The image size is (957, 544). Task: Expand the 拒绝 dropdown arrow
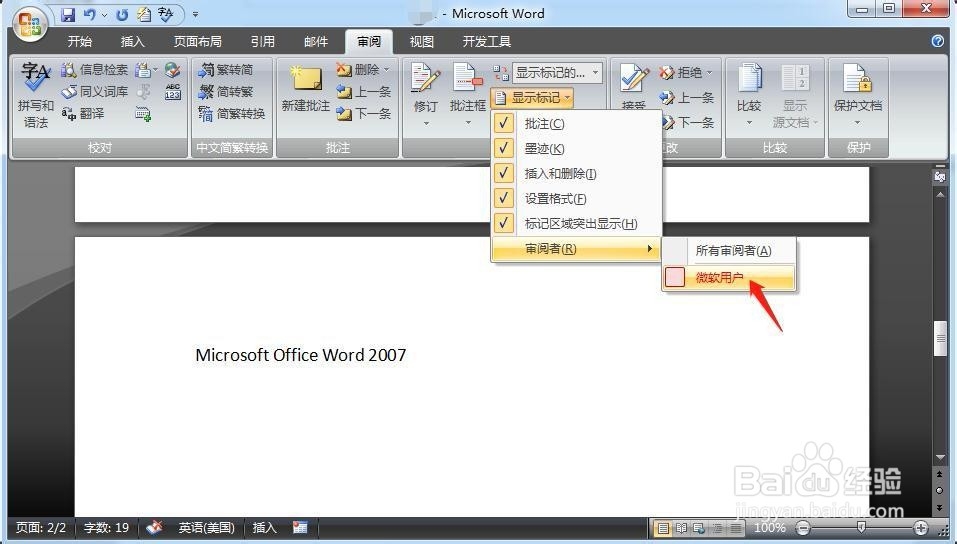709,73
